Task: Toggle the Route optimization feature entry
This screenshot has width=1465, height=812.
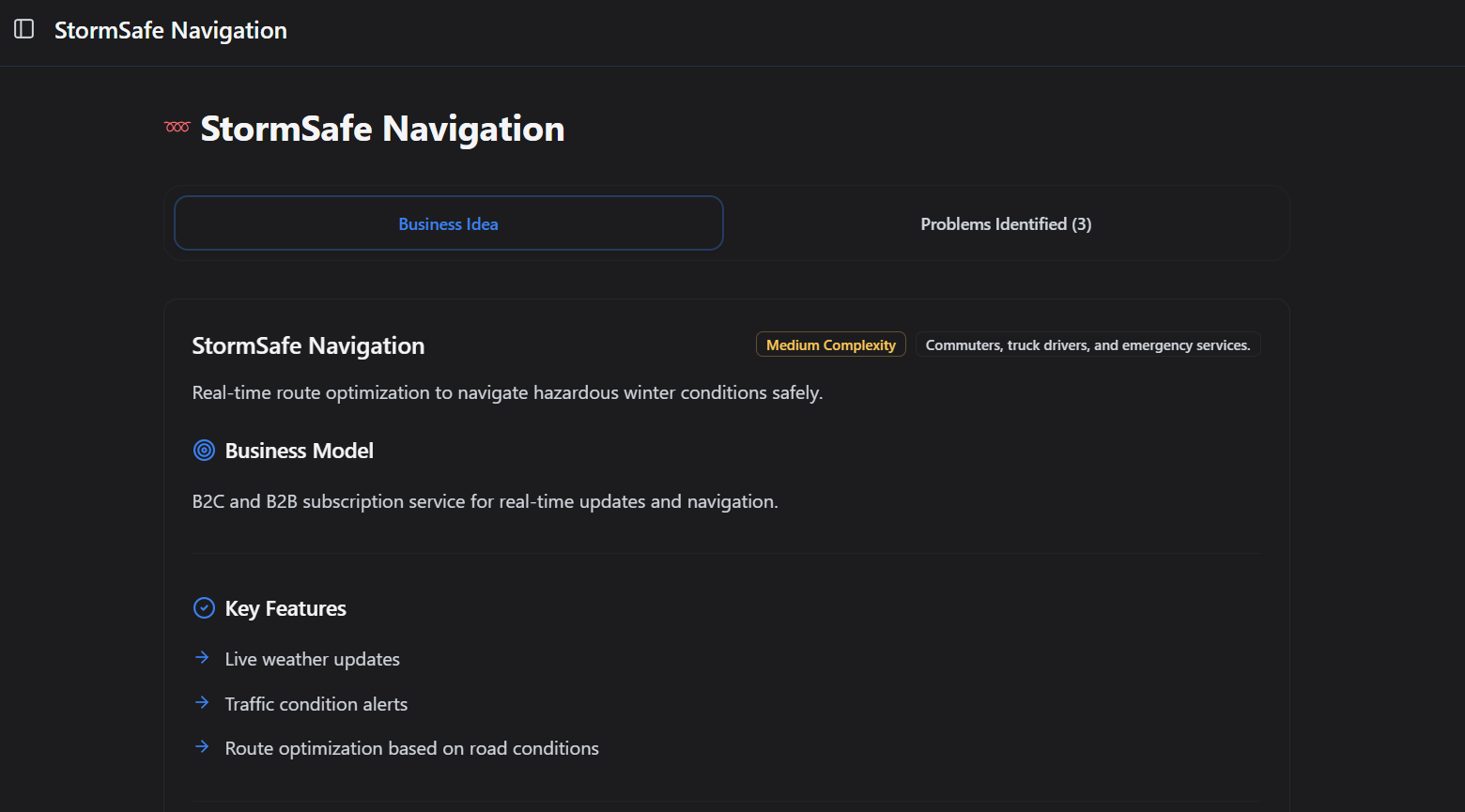Action: (411, 747)
